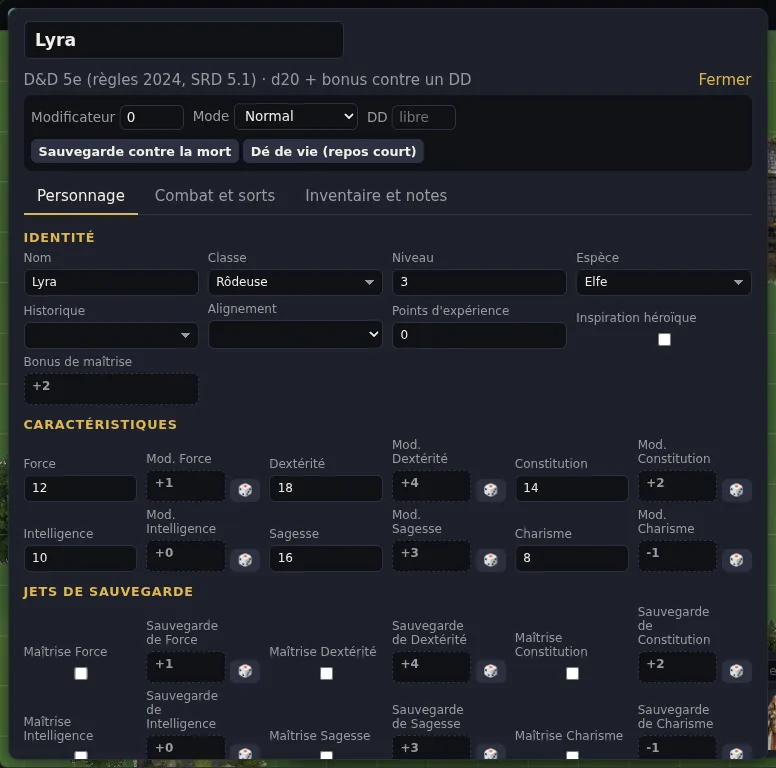Click the Dé de vie (repos court) button

(333, 151)
